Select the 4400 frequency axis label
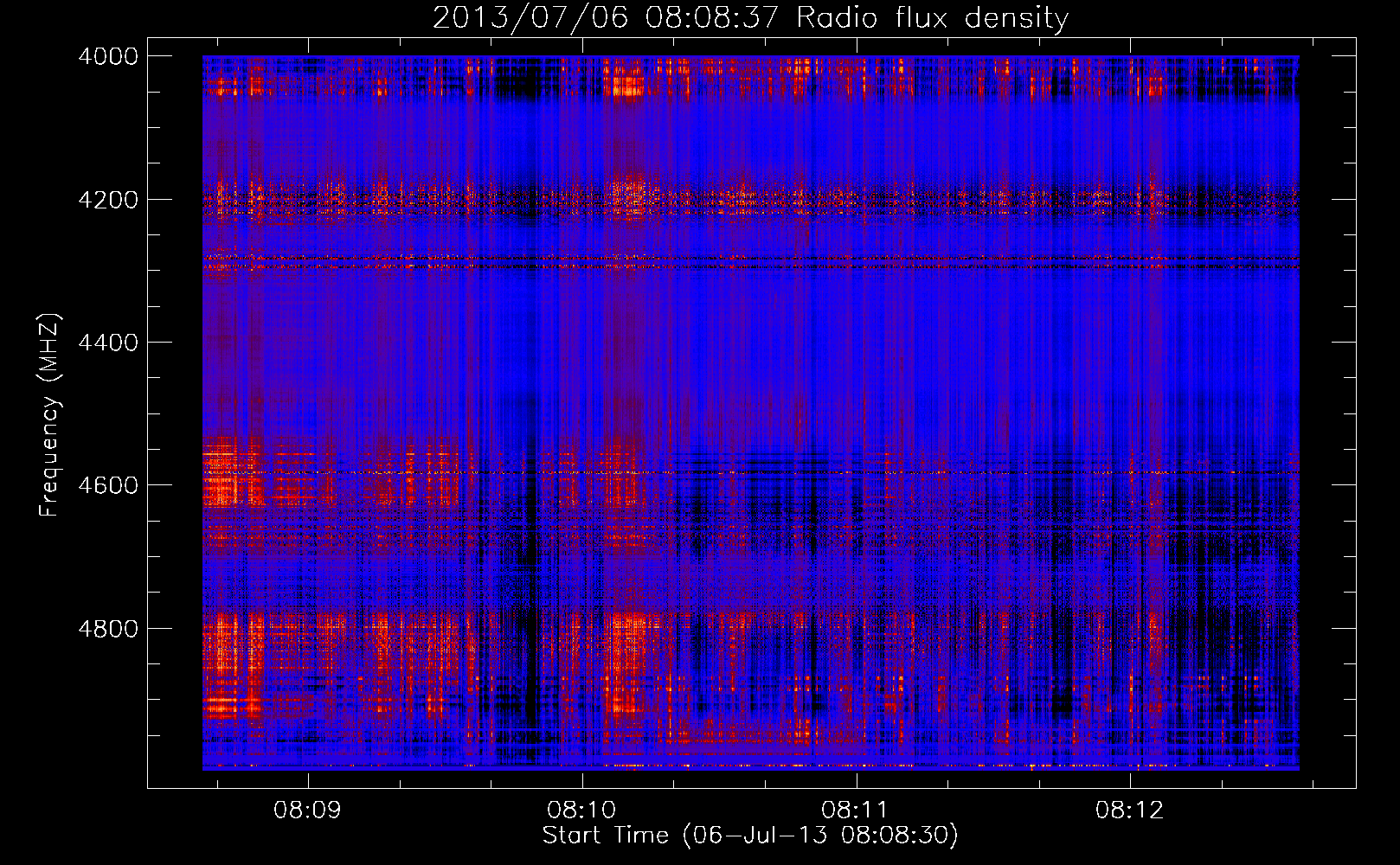1400x865 pixels. pyautogui.click(x=108, y=343)
